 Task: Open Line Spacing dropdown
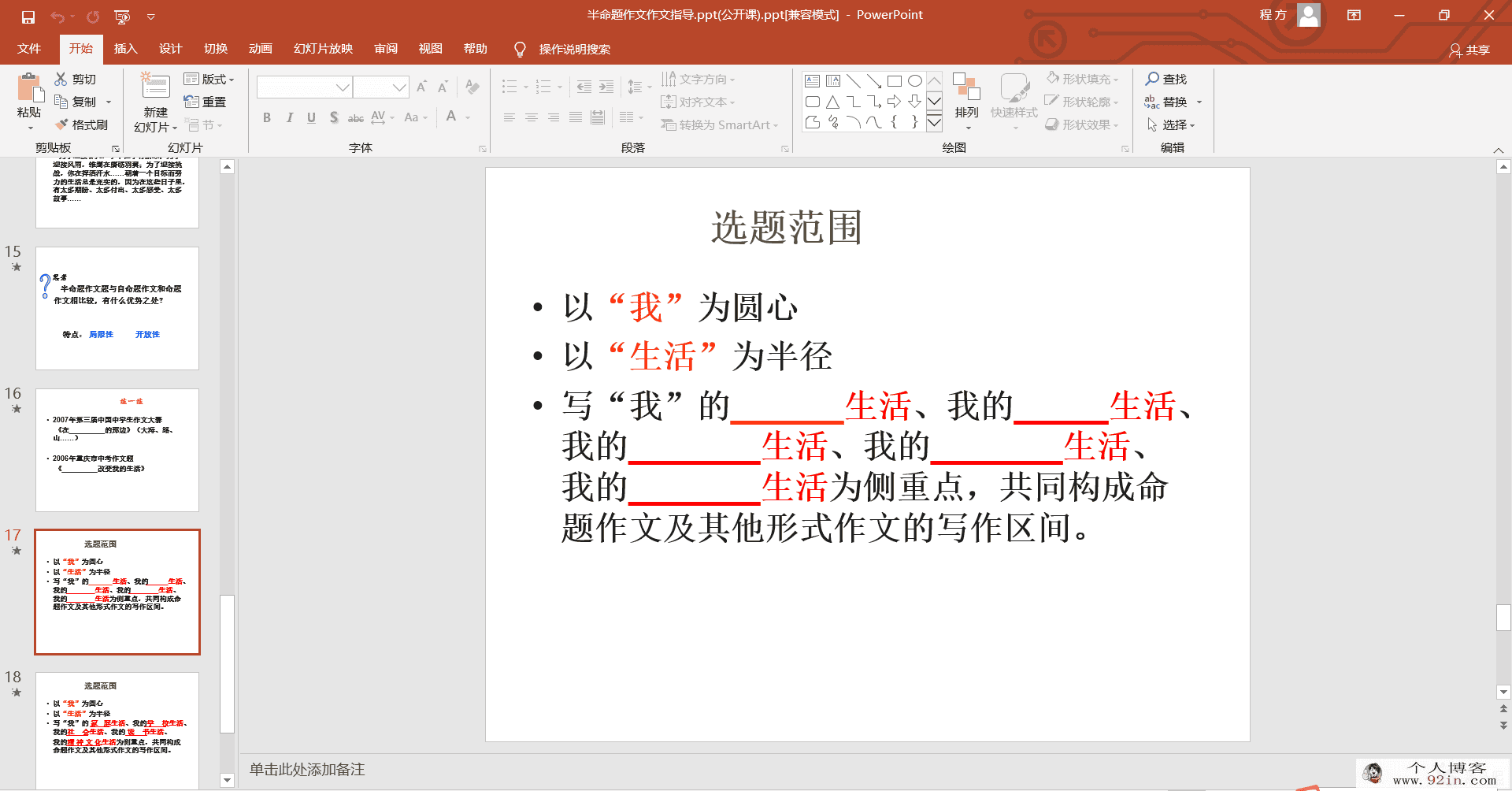639,87
